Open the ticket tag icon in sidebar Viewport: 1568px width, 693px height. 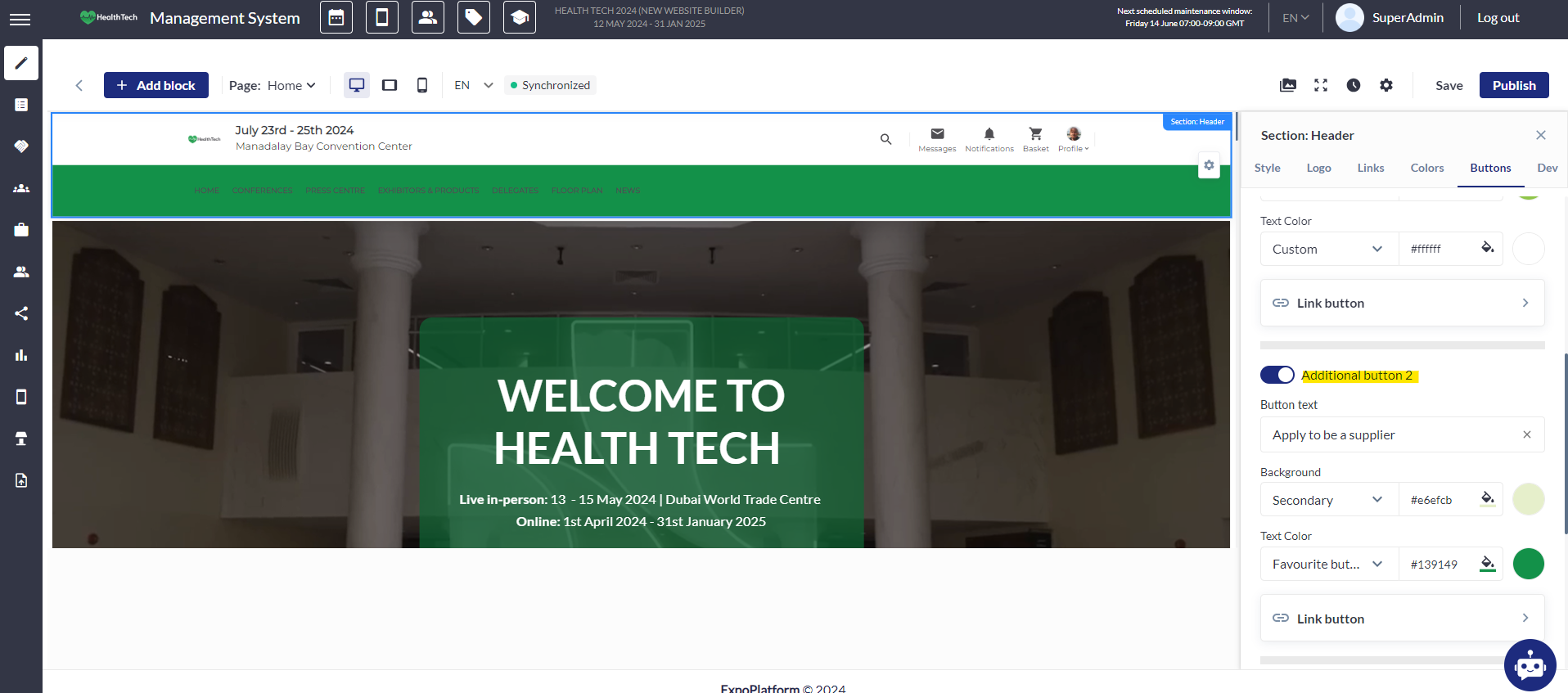tap(21, 146)
